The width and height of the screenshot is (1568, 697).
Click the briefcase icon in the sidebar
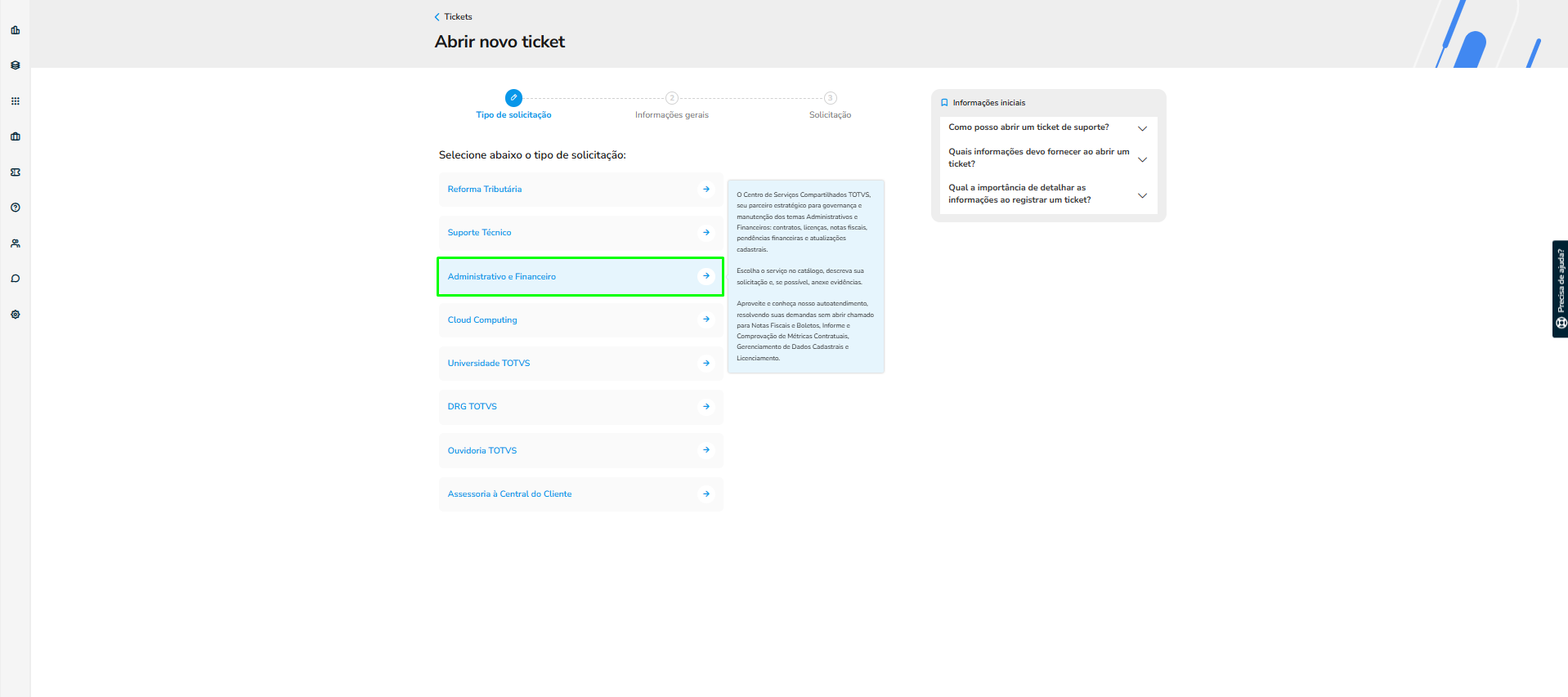[x=16, y=136]
